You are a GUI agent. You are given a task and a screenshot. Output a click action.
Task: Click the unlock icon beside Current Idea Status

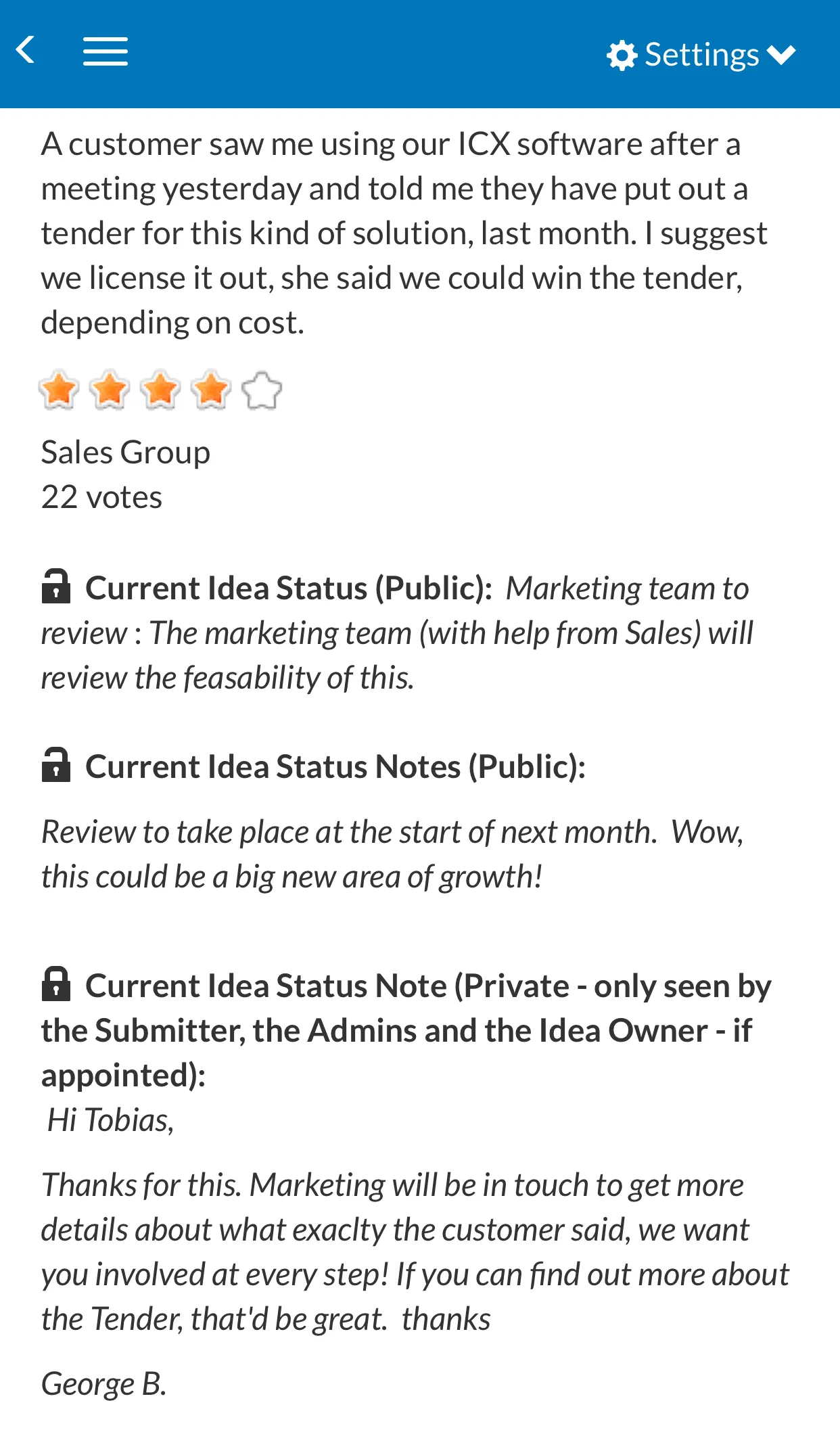57,586
